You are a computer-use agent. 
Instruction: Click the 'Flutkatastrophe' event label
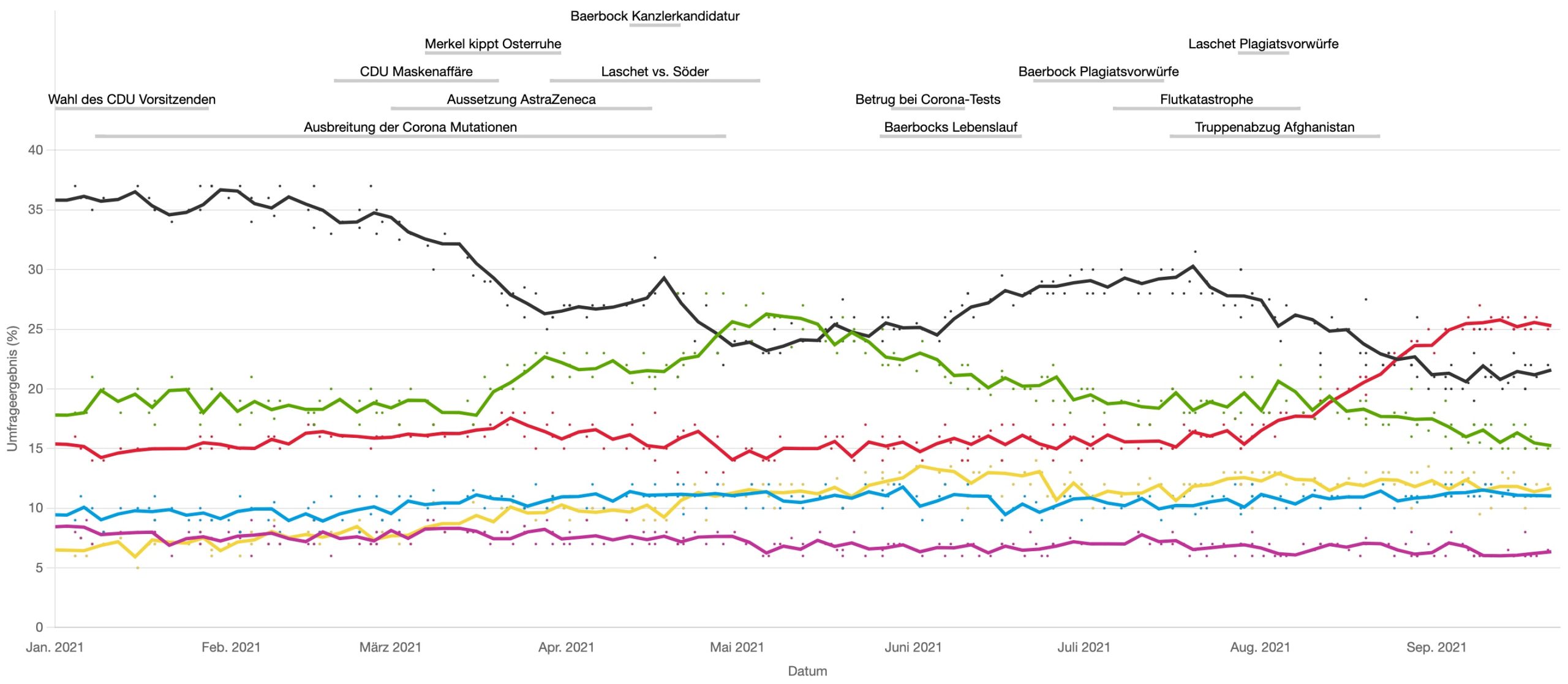point(1206,99)
